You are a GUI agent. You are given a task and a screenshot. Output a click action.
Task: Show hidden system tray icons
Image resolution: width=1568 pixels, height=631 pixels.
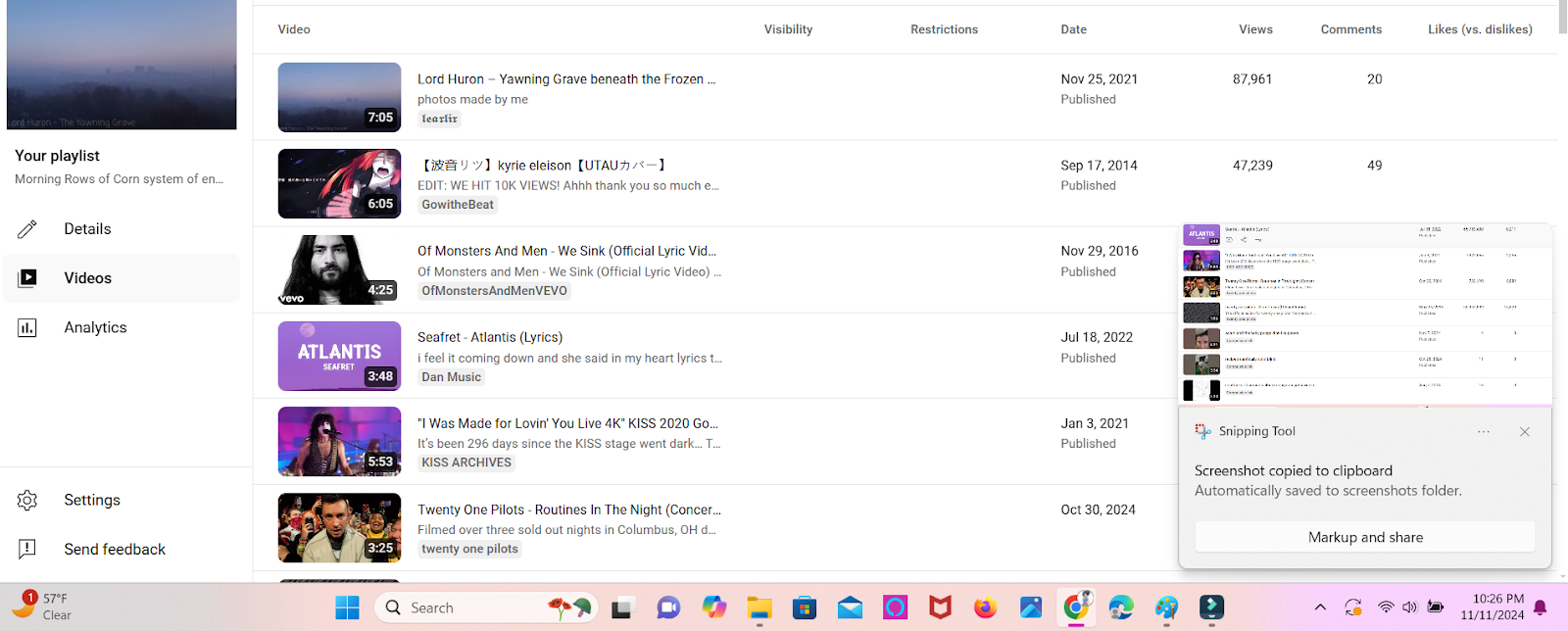click(1320, 607)
